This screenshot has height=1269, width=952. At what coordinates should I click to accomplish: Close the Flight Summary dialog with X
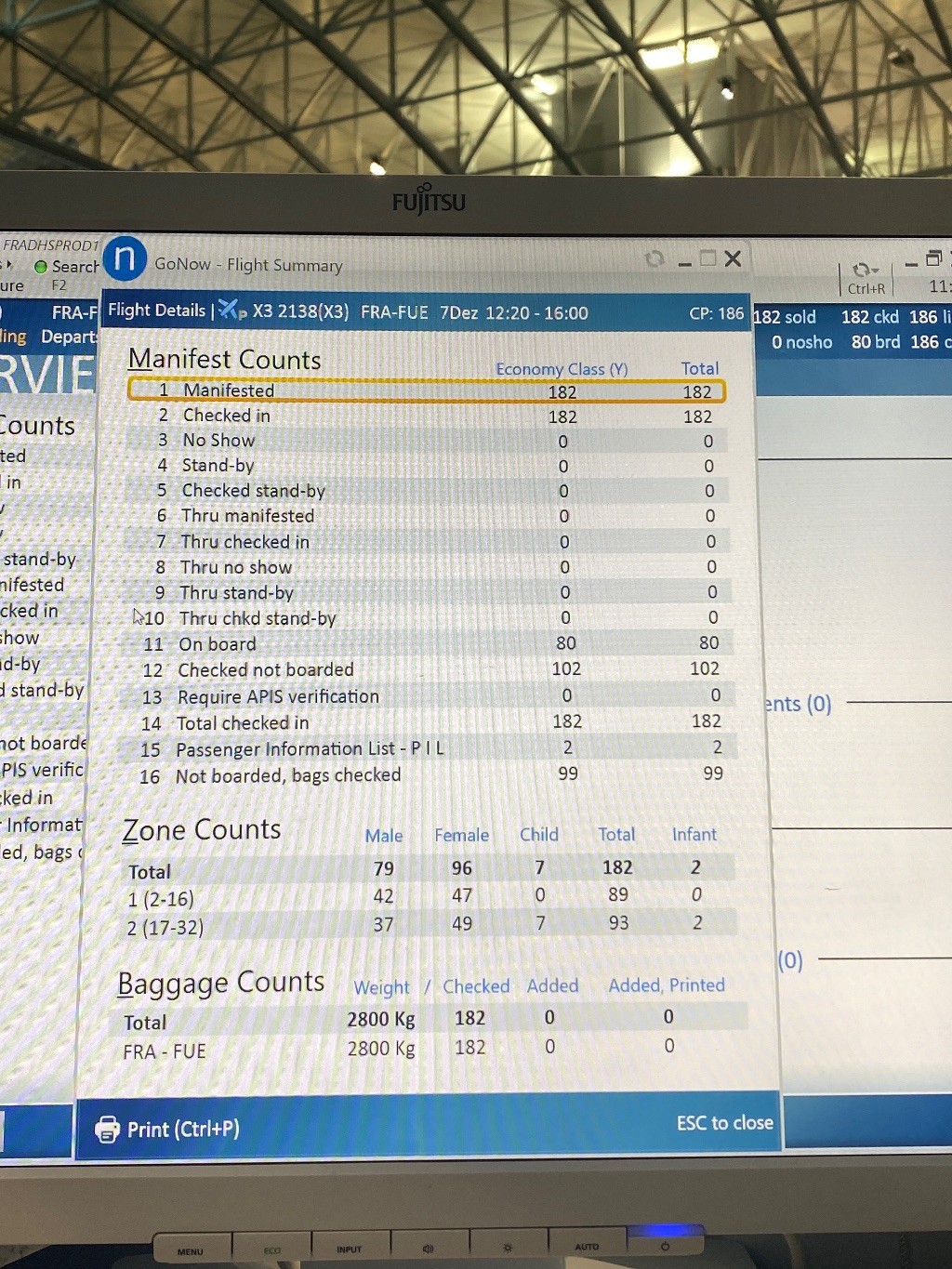(x=734, y=258)
